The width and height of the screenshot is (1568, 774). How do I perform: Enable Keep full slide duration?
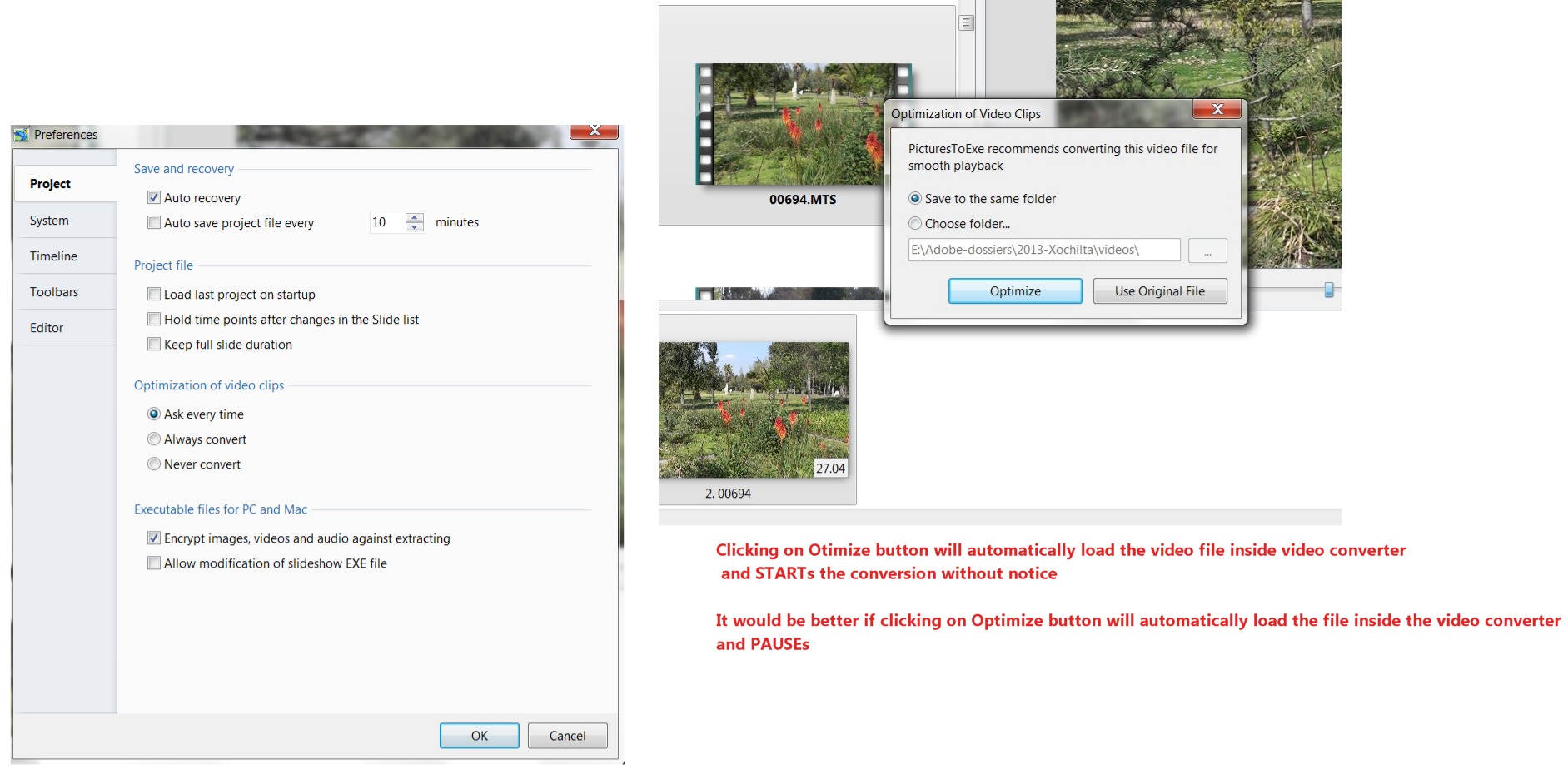click(x=154, y=345)
